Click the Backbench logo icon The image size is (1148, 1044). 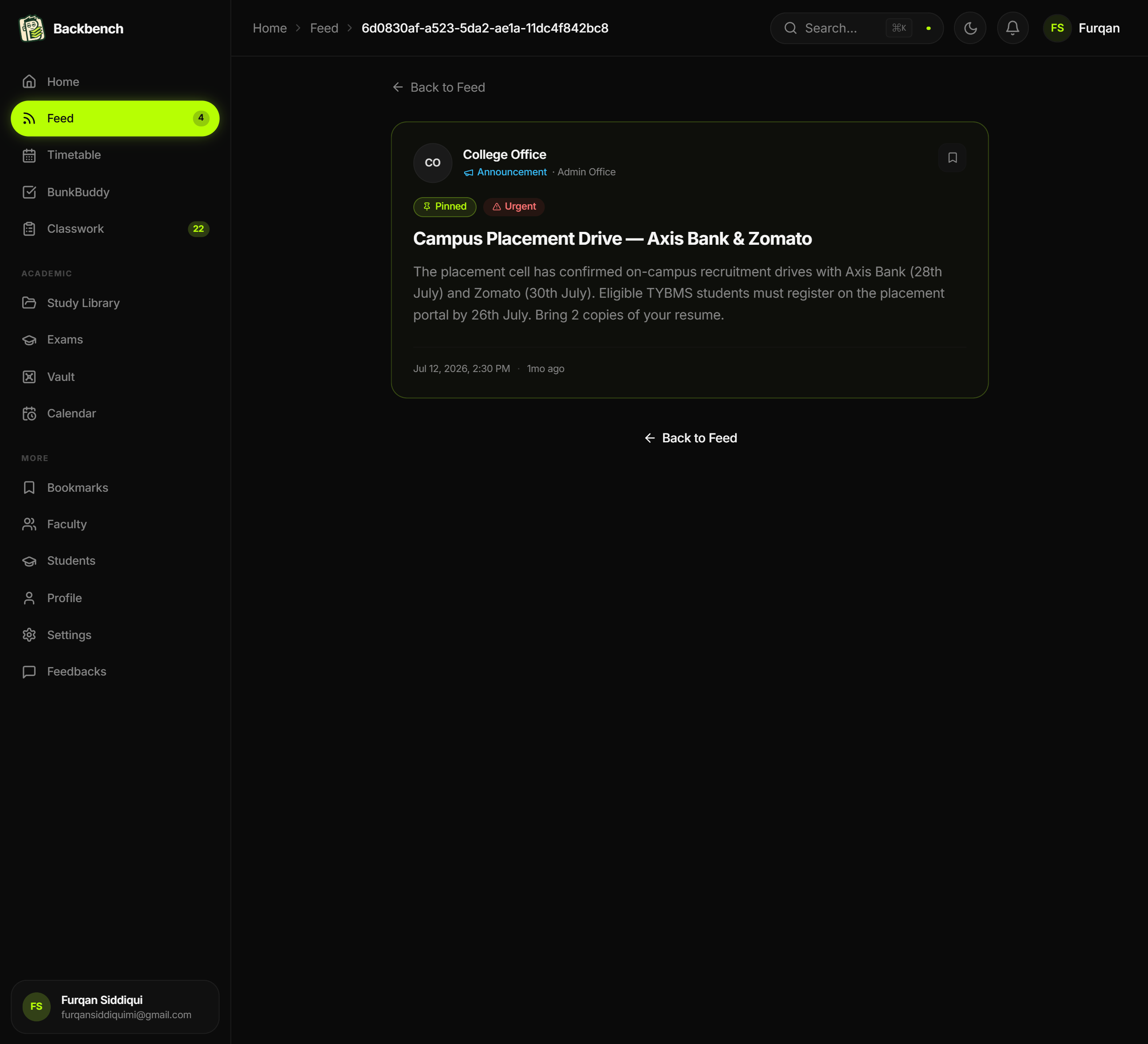[x=32, y=28]
